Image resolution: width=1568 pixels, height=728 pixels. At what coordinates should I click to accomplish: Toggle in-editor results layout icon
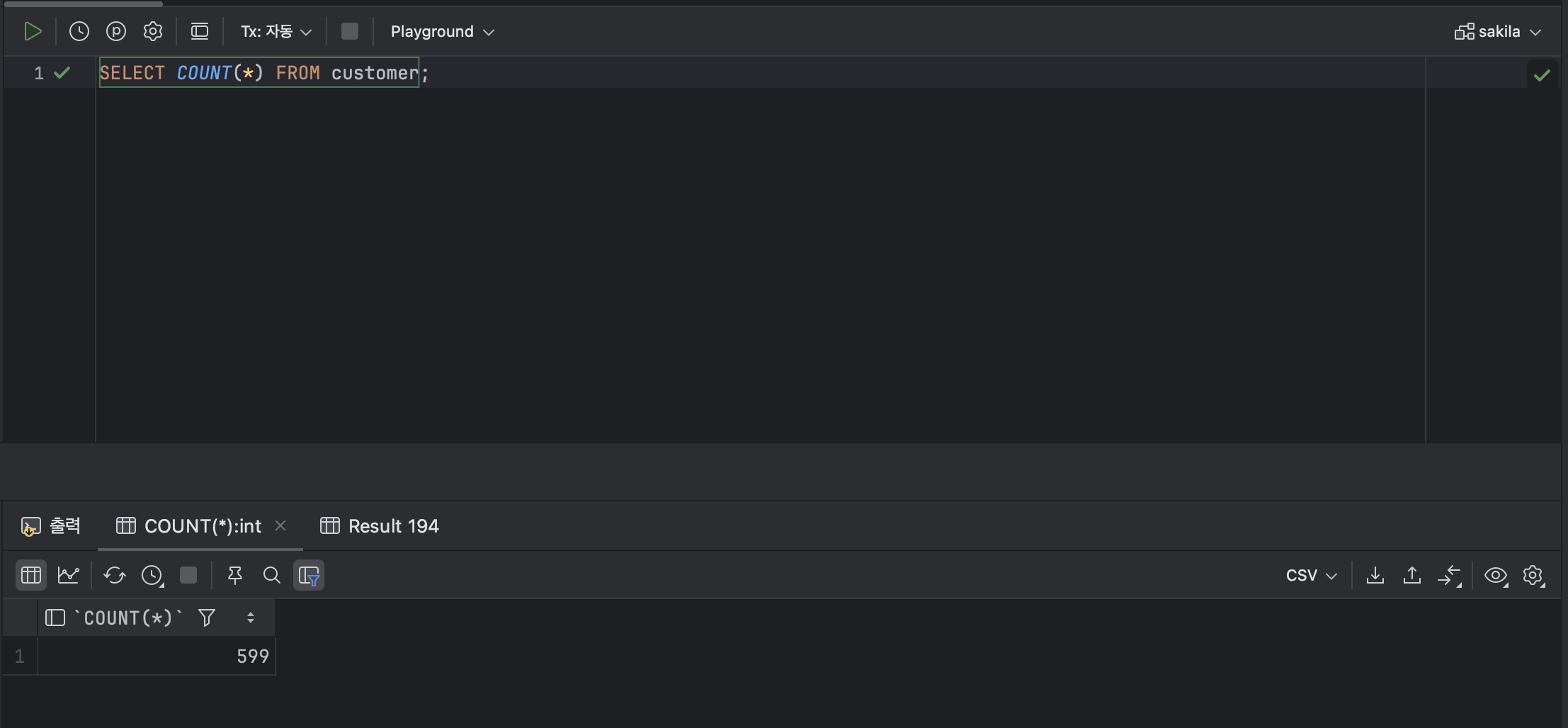(x=200, y=31)
